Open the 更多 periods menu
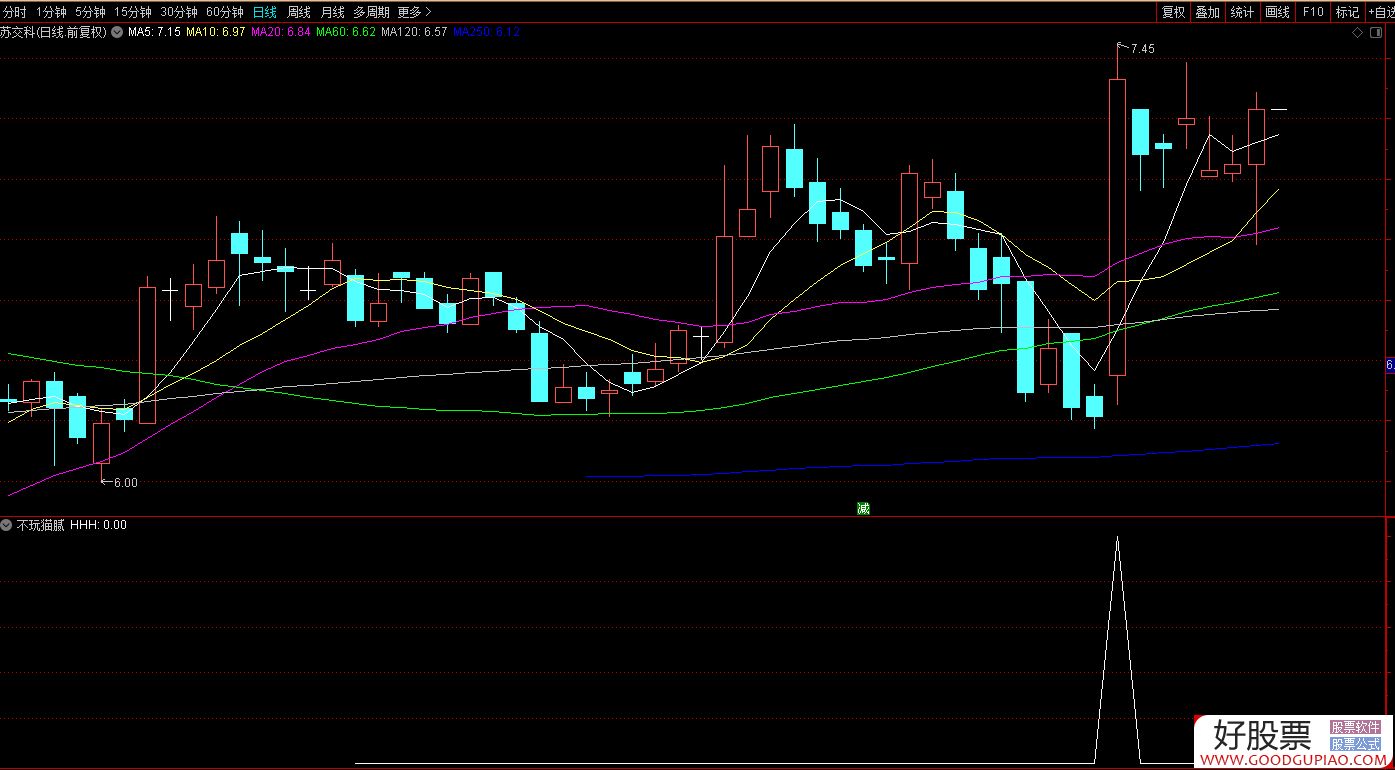The height and width of the screenshot is (770, 1395). tap(414, 12)
